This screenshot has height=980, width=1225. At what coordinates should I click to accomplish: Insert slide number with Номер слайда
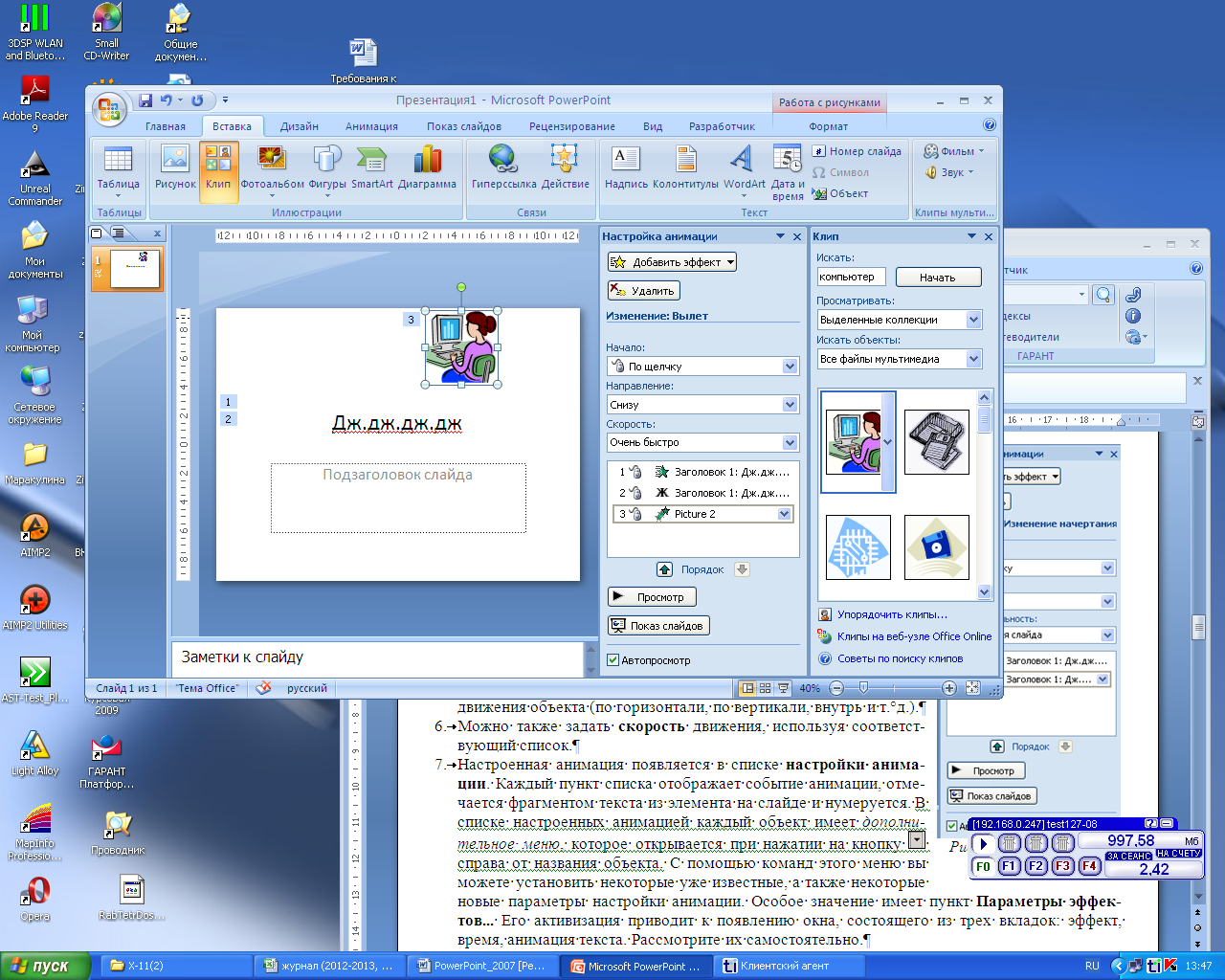click(857, 151)
